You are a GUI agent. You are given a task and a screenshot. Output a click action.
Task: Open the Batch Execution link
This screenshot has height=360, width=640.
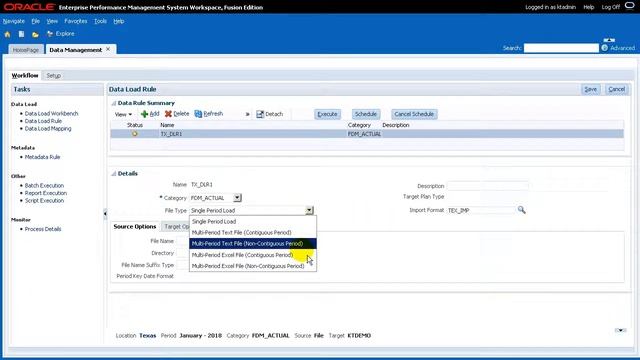click(44, 186)
